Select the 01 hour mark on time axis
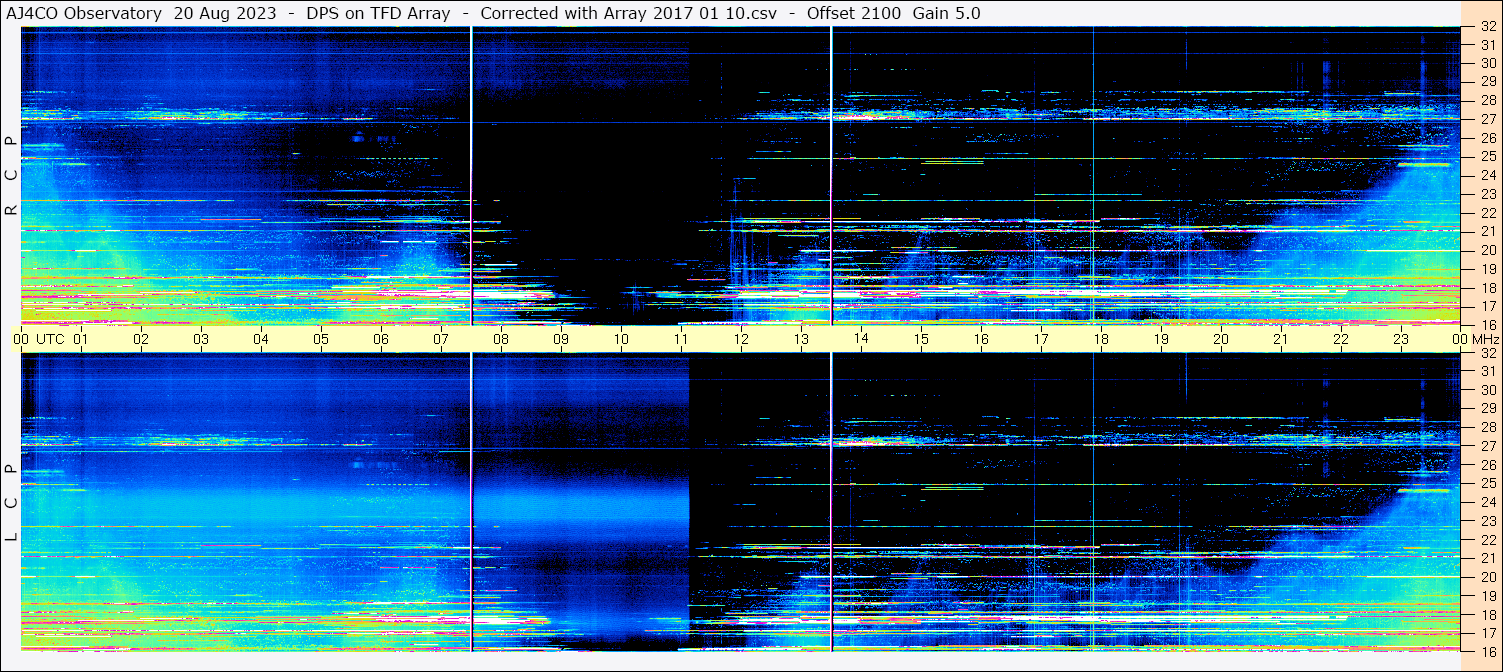This screenshot has width=1503, height=672. 81,339
